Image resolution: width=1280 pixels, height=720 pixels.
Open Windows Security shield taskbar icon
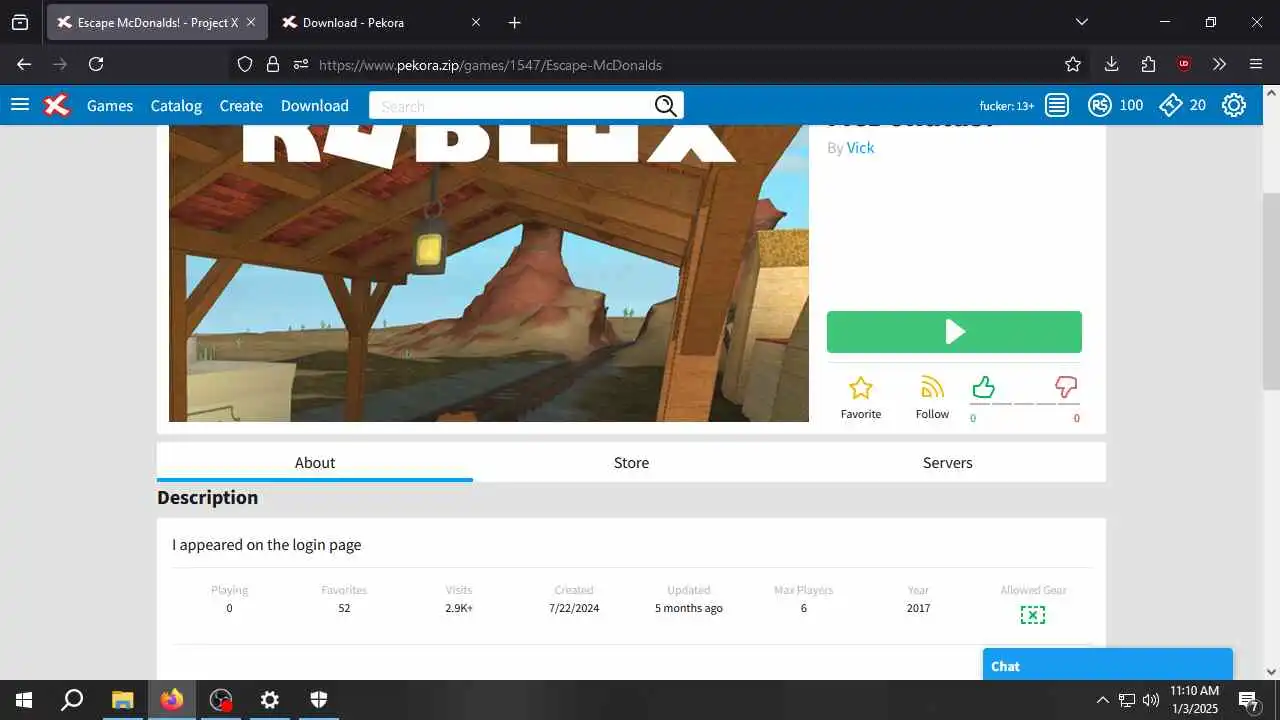point(319,700)
